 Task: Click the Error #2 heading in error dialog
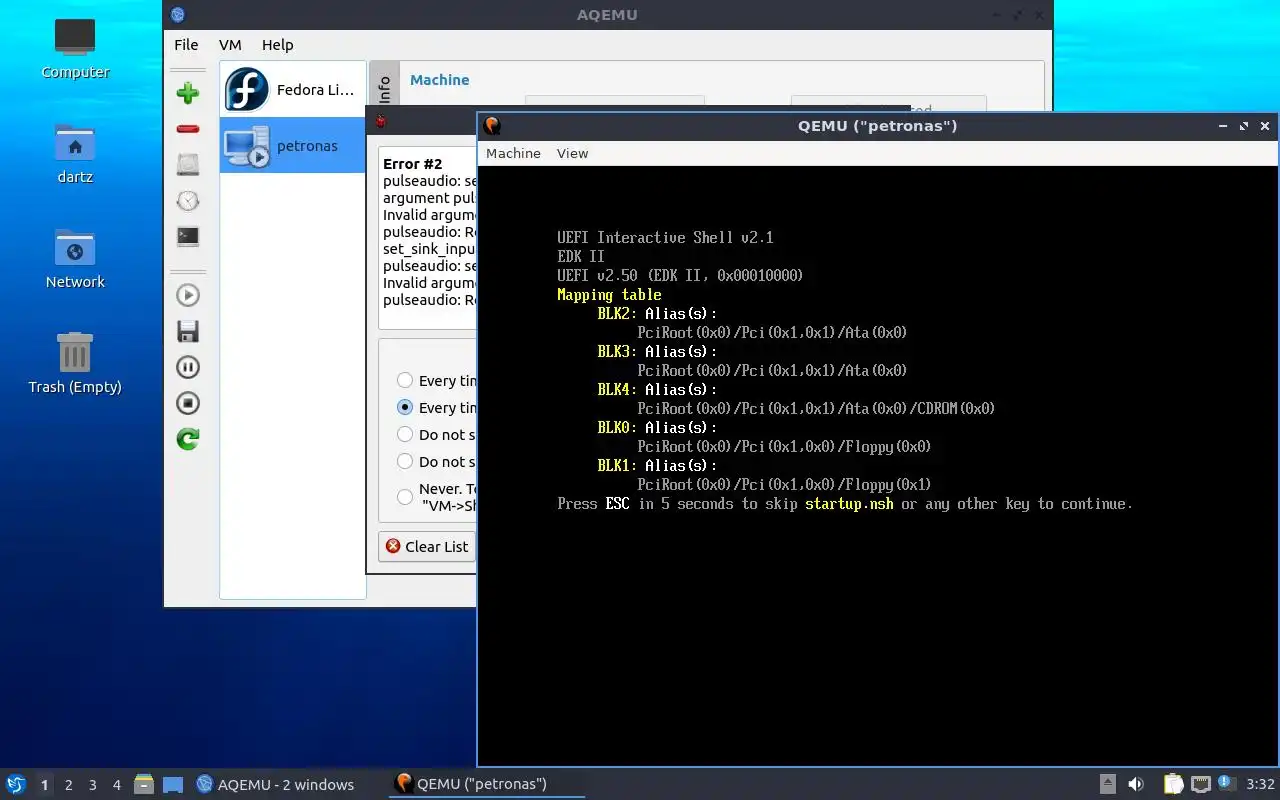click(412, 164)
